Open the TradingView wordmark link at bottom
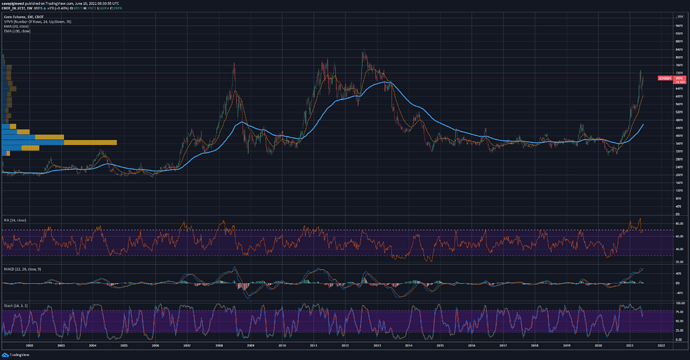690x360 pixels. [x=19, y=355]
